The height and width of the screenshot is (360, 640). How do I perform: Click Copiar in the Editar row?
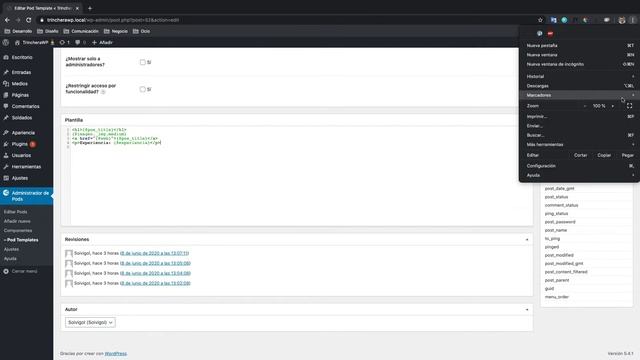click(x=604, y=155)
